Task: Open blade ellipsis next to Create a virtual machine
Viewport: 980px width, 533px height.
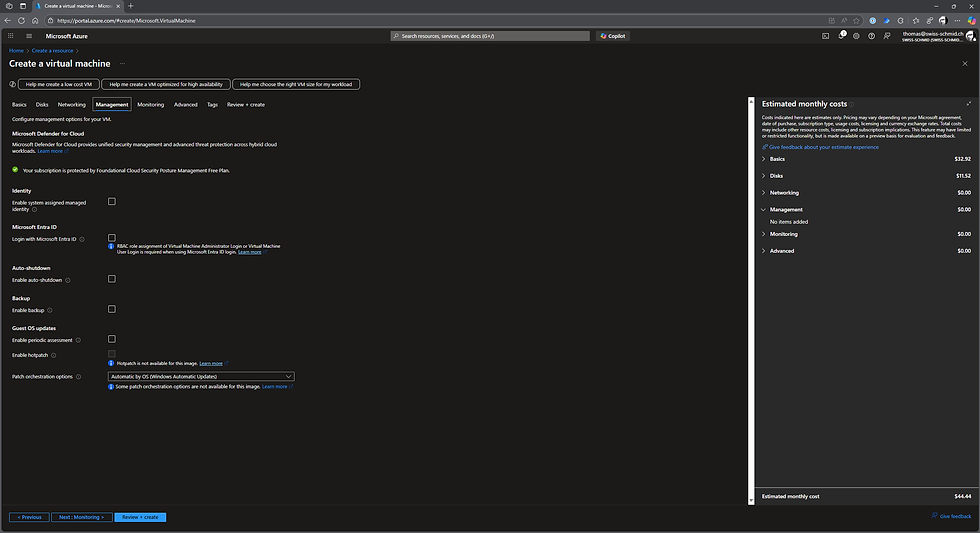Action: click(x=122, y=64)
